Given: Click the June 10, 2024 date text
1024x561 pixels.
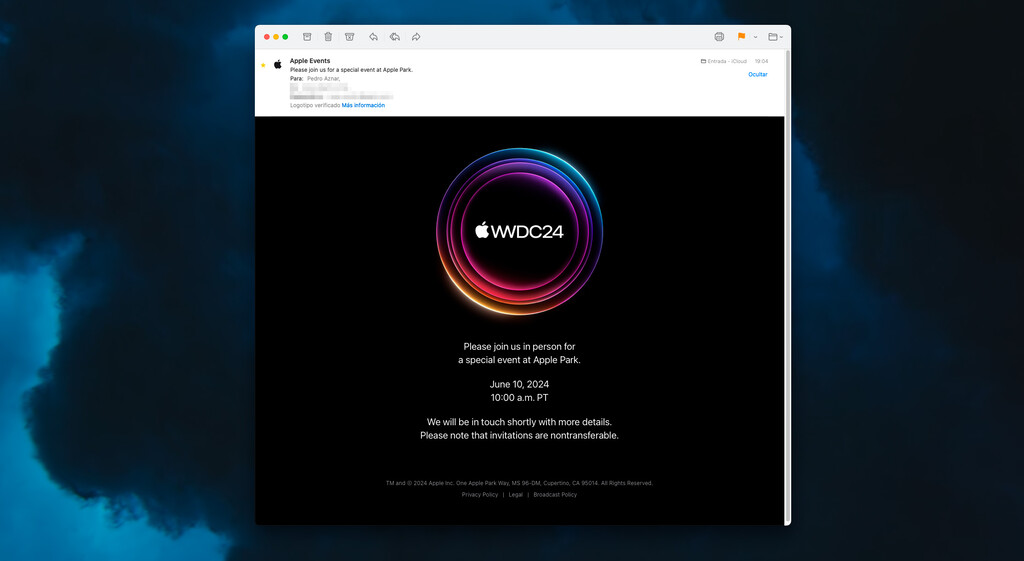Looking at the screenshot, I should (x=519, y=384).
